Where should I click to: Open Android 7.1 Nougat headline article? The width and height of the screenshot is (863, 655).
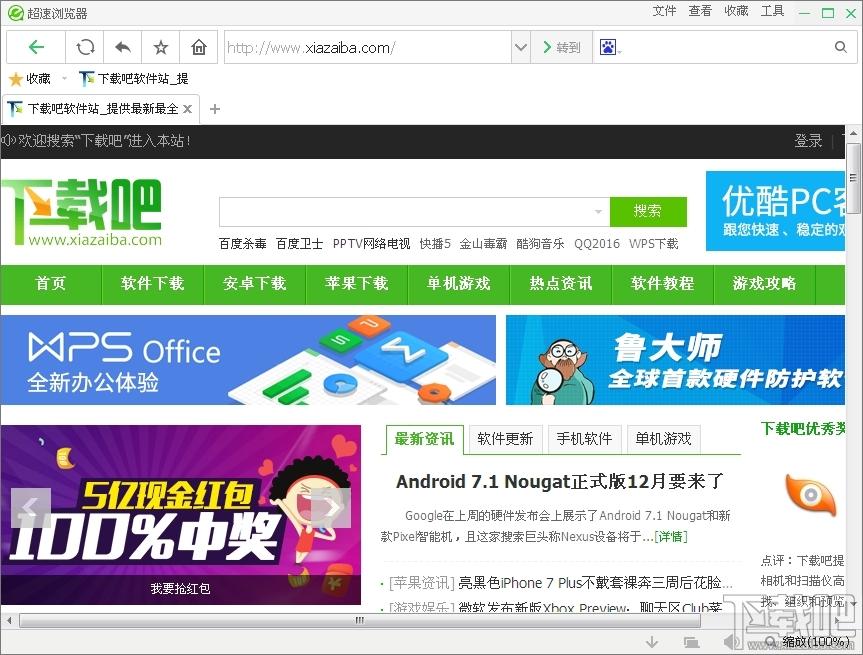(560, 482)
